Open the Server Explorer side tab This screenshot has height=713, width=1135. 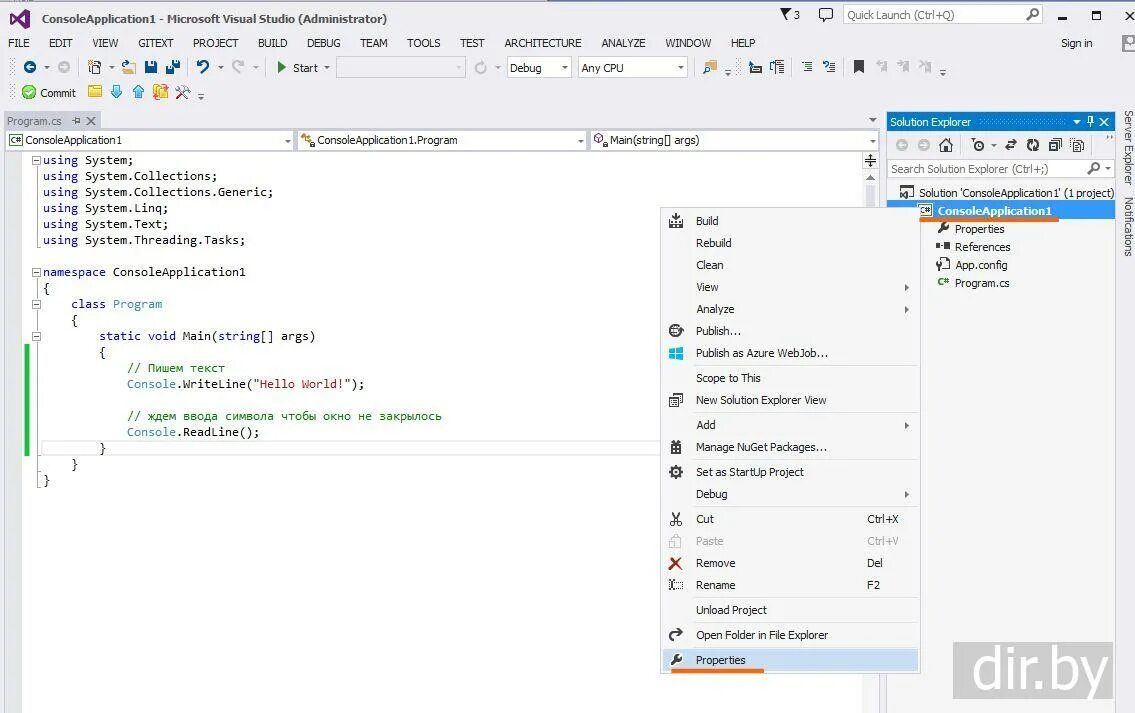pos(1128,148)
